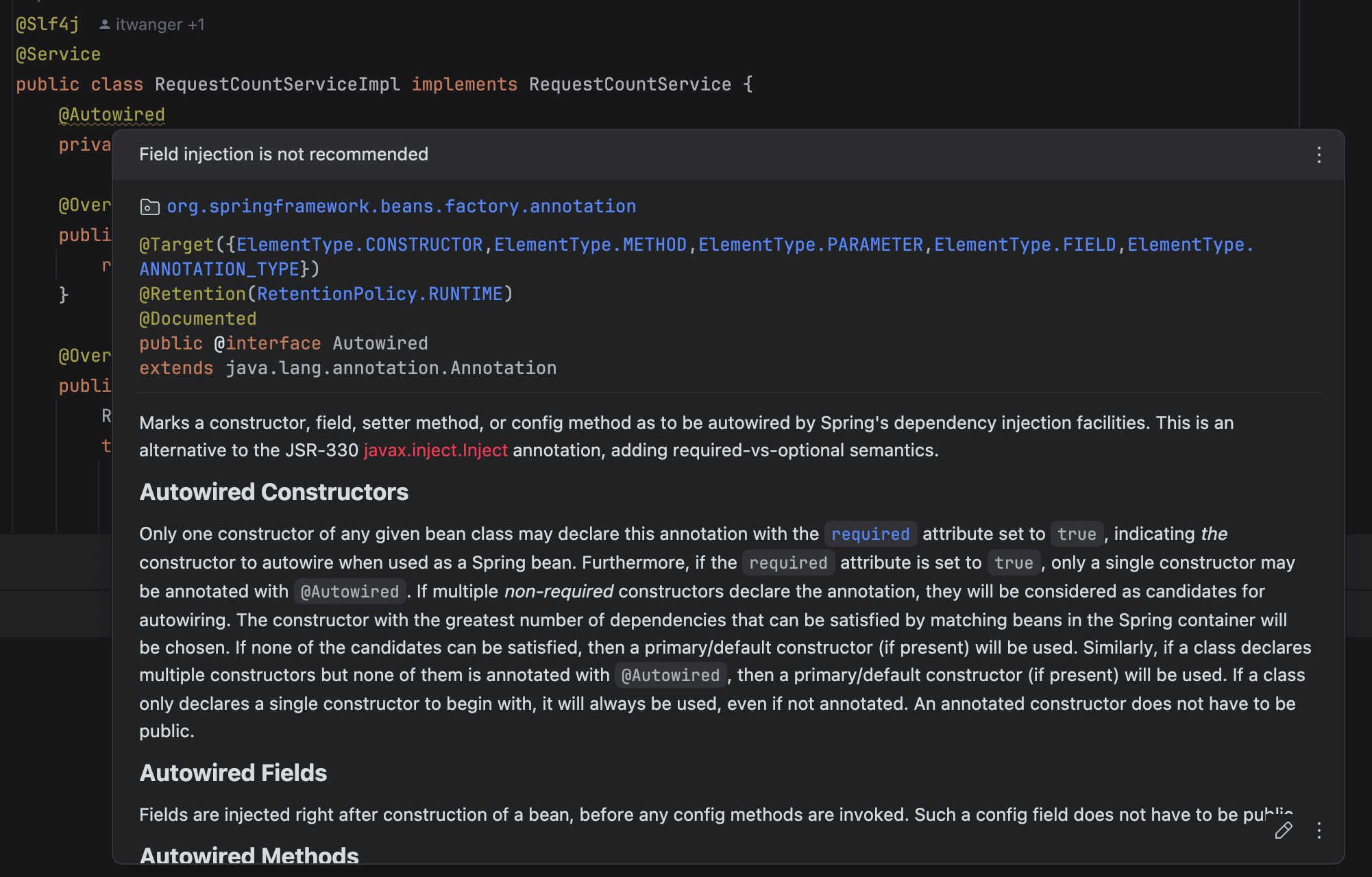Click the author person icon beside itwanger

pos(104,25)
